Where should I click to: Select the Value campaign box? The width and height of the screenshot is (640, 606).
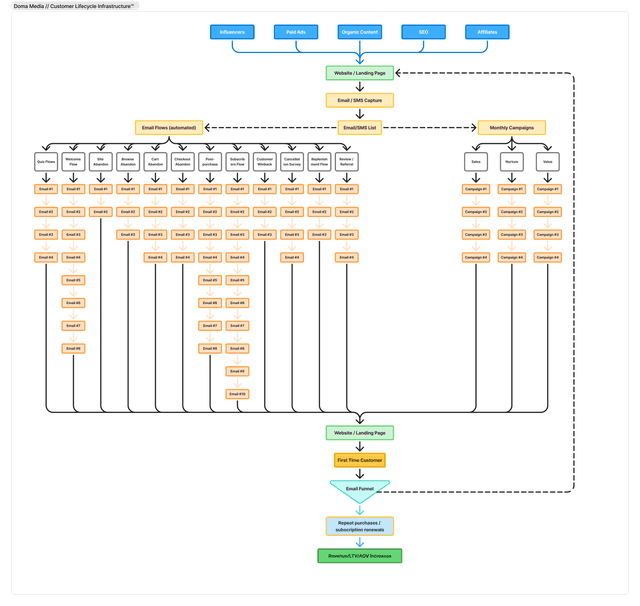tap(548, 162)
